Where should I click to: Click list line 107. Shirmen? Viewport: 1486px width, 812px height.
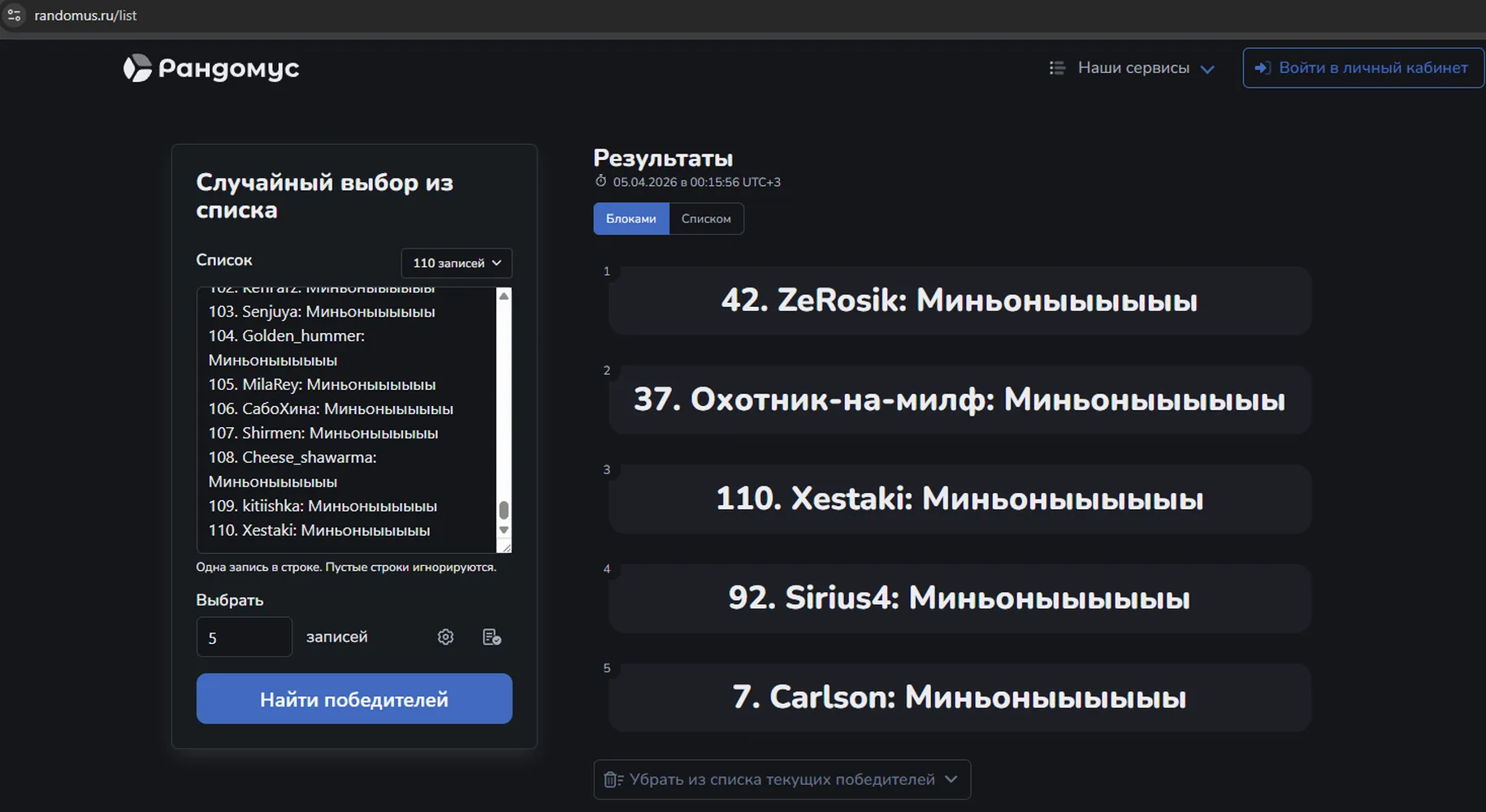[x=323, y=434]
